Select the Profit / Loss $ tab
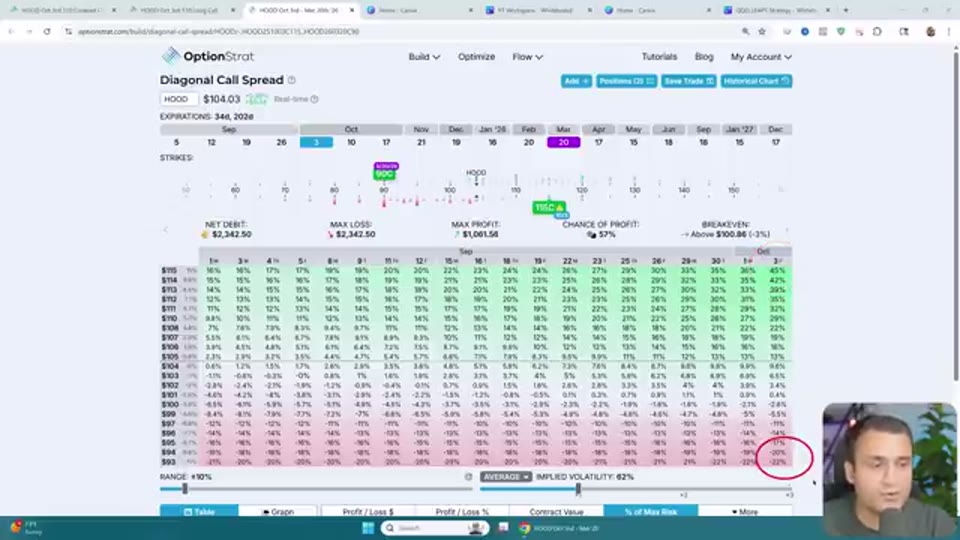This screenshot has height=540, width=960. pyautogui.click(x=368, y=511)
